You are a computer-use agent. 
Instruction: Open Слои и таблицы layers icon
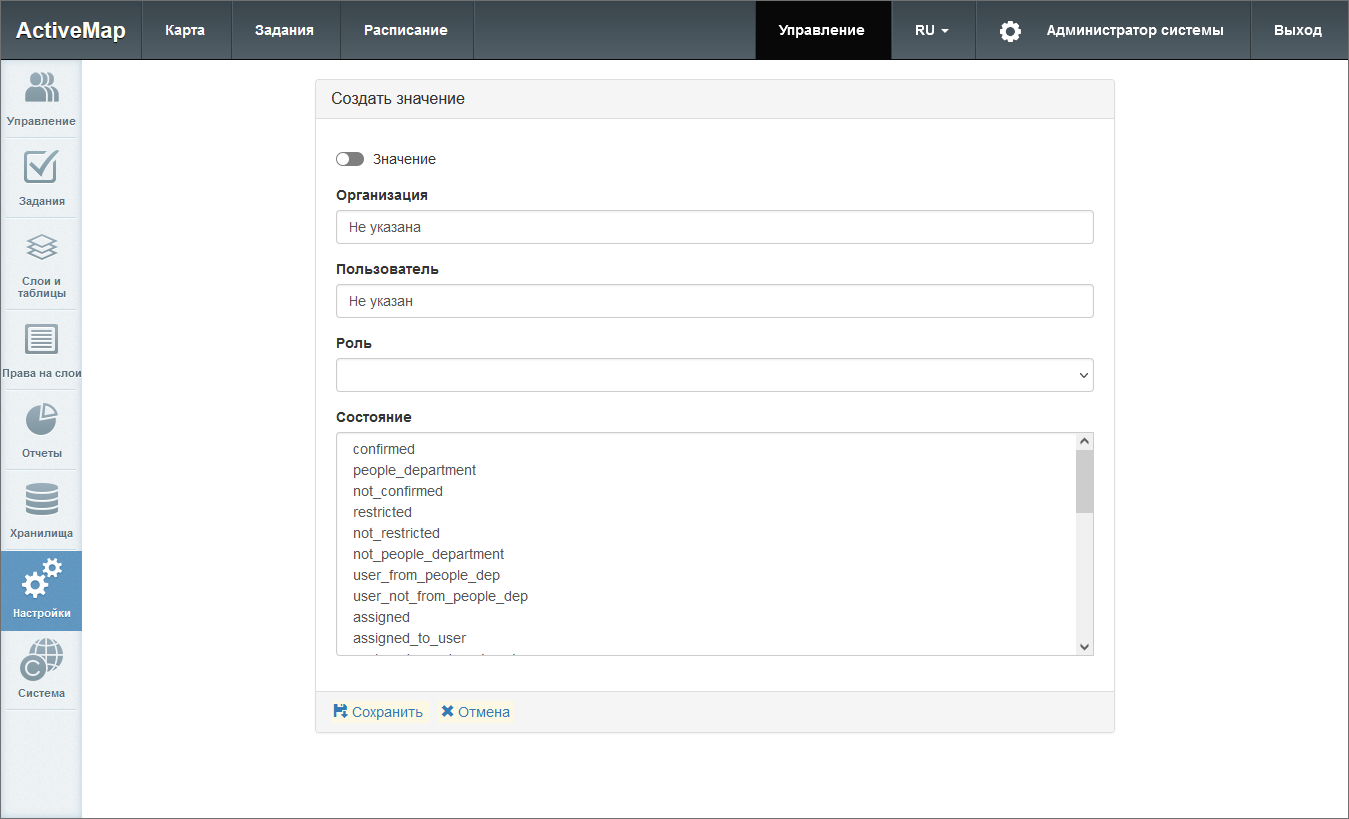(x=41, y=248)
